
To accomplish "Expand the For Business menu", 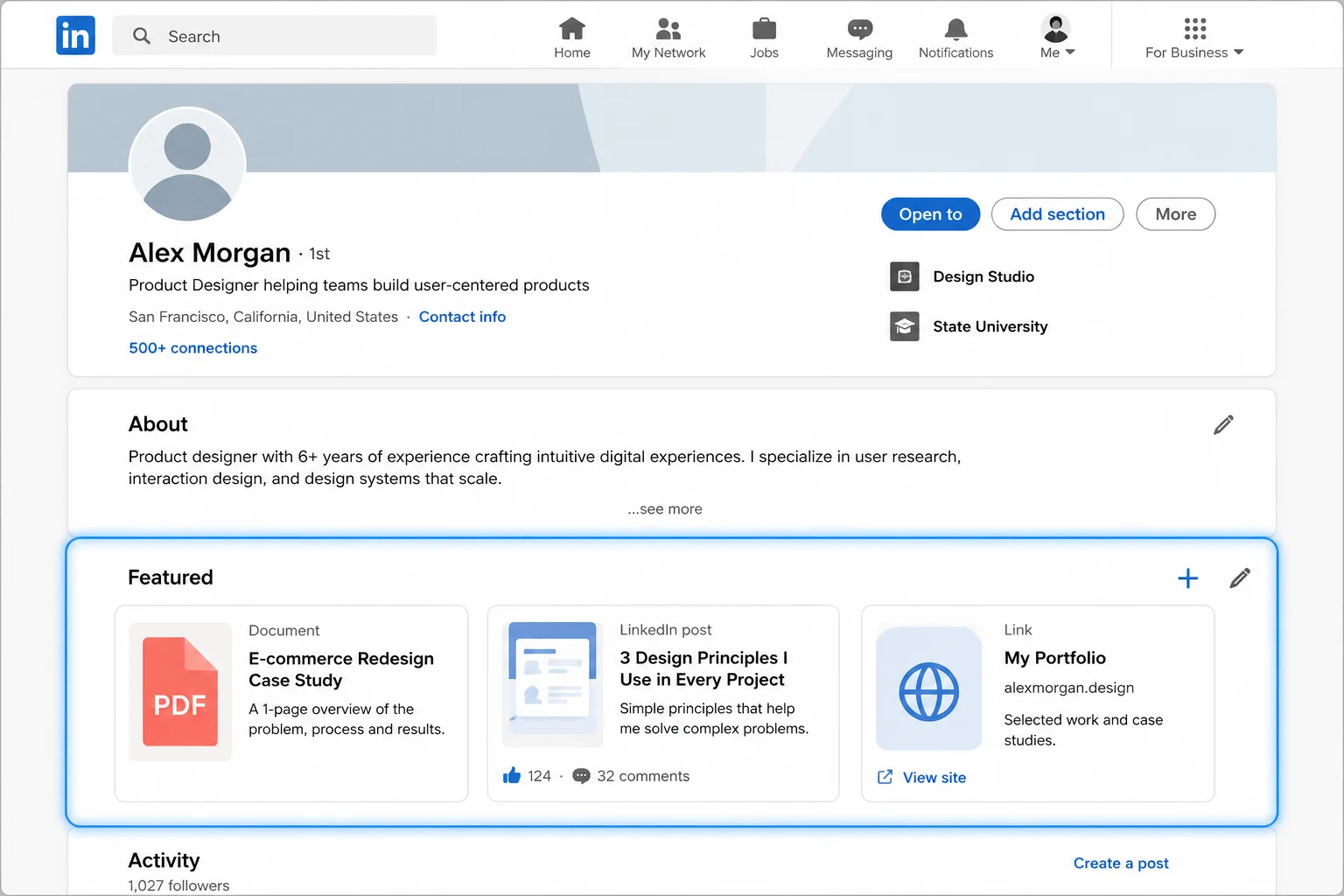I will pos(1194,38).
